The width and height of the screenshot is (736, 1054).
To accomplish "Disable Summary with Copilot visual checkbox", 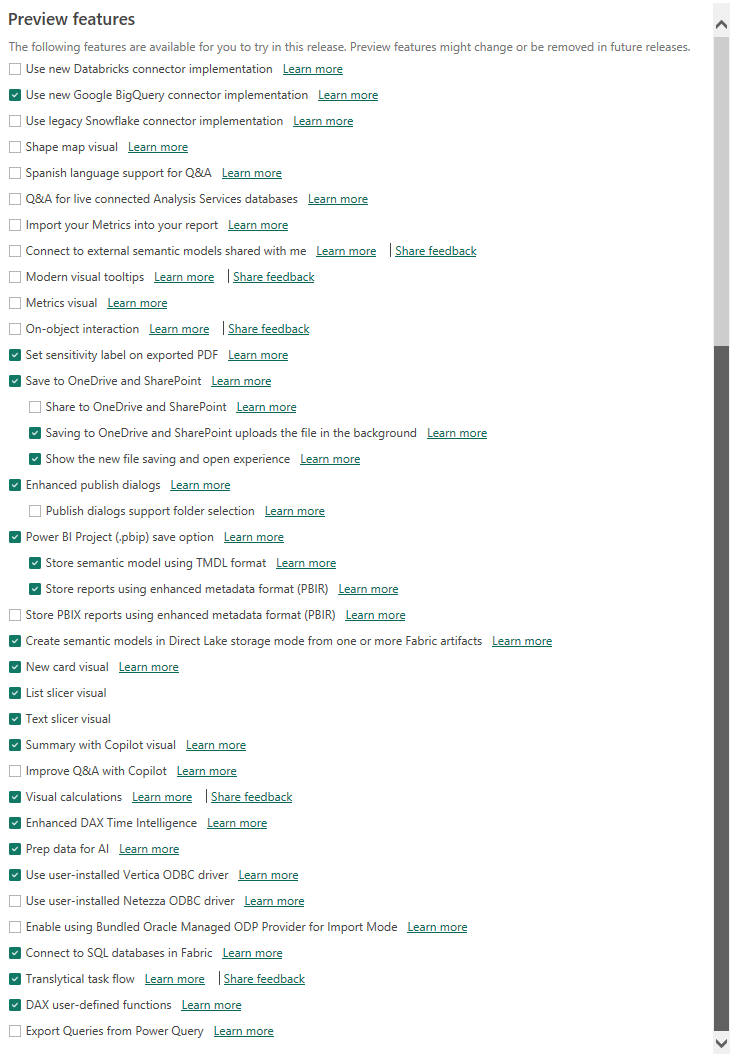I will coord(15,745).
